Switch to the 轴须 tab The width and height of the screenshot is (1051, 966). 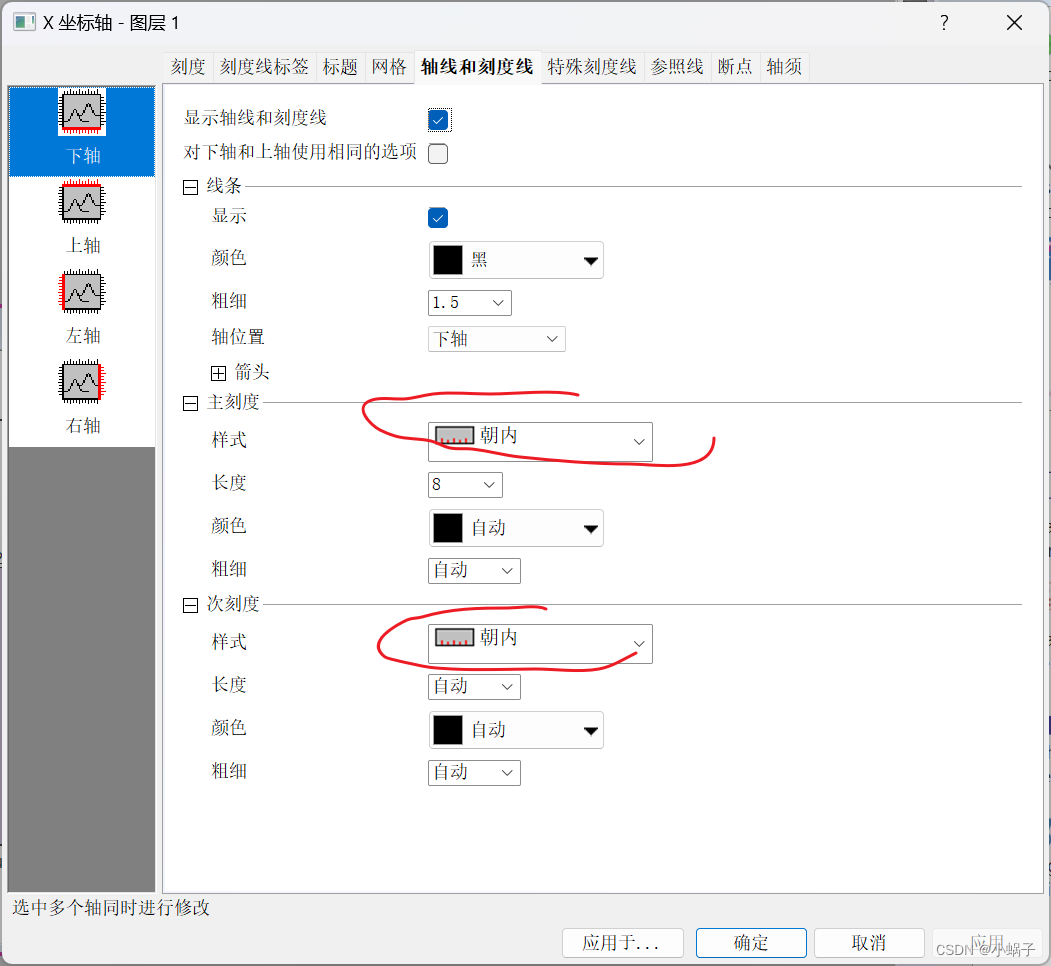[x=784, y=67]
